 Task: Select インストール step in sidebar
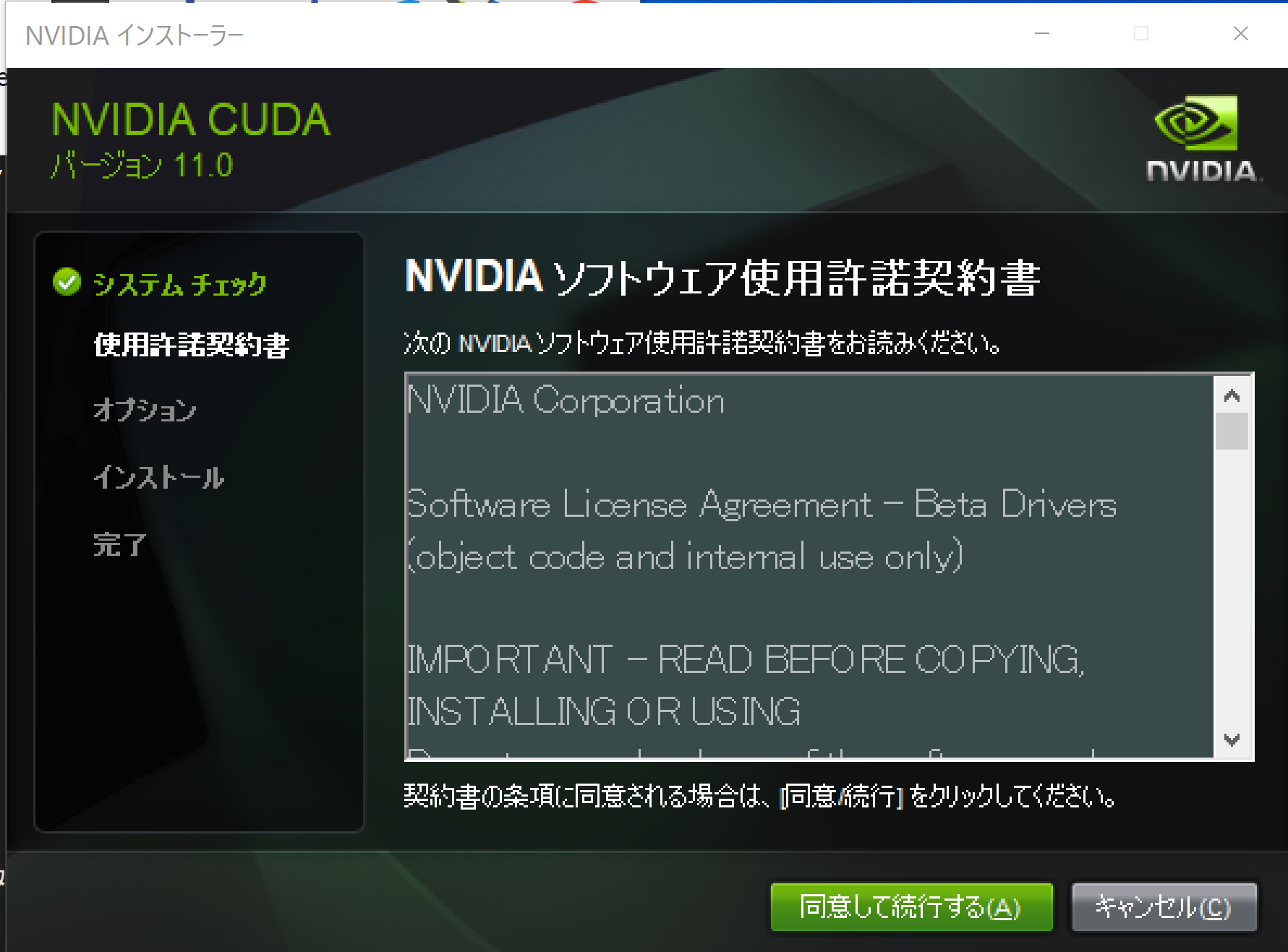[x=158, y=477]
